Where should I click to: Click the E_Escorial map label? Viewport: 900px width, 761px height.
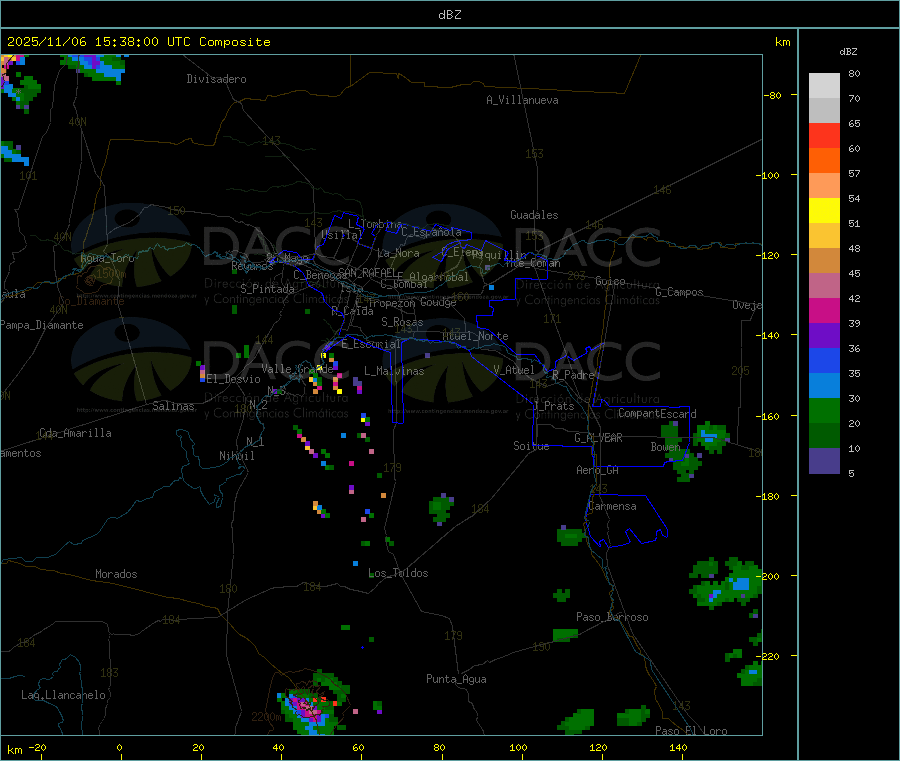(371, 344)
